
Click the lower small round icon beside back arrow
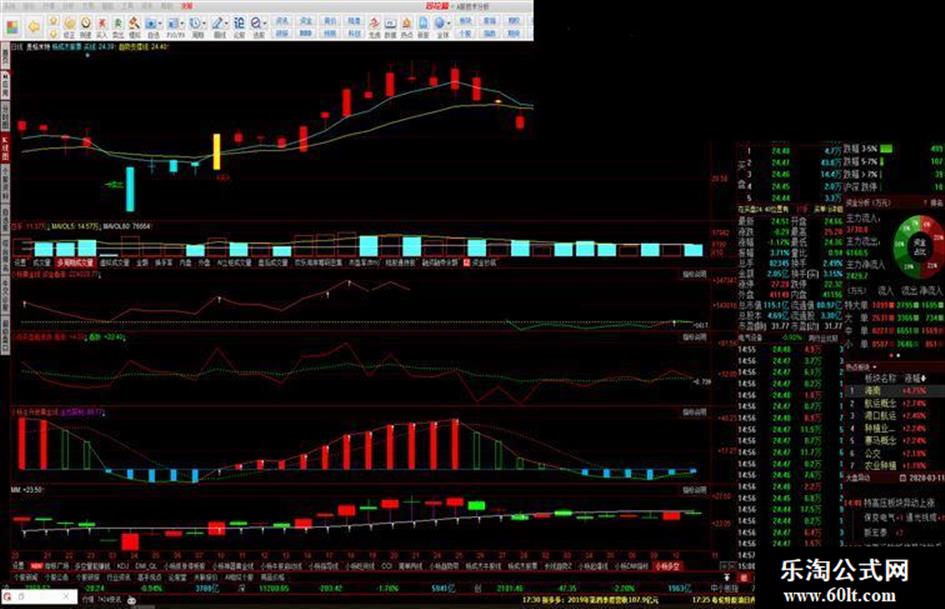tap(53, 34)
